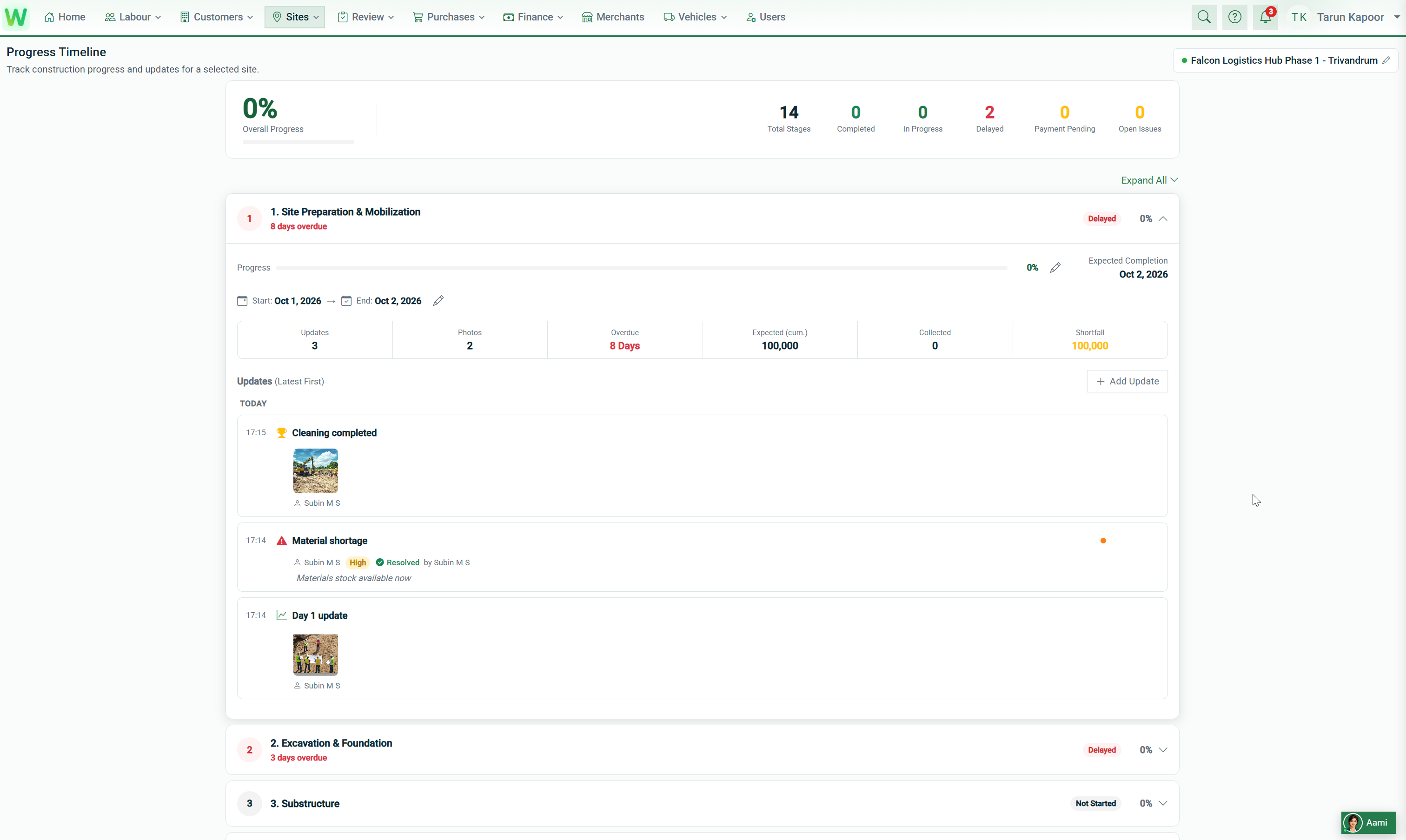
Task: Expand the Substructure stage
Action: pos(1163,804)
